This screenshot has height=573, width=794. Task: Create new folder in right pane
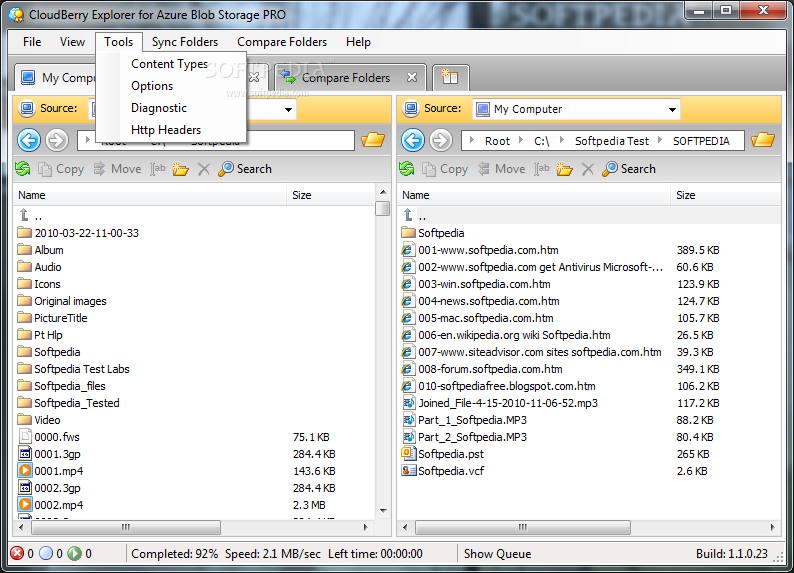(x=565, y=169)
